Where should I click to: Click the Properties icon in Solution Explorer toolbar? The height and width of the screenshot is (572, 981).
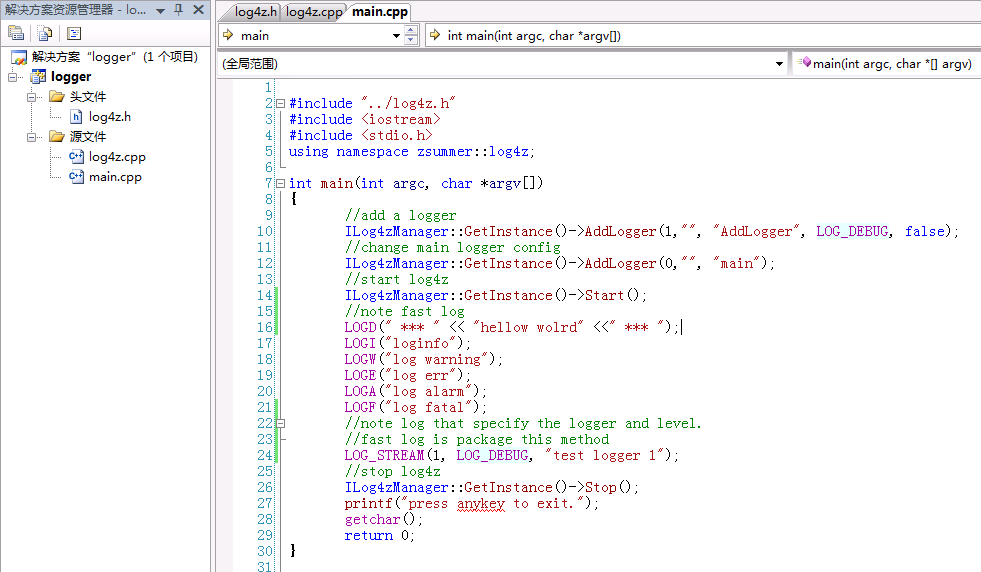16,33
